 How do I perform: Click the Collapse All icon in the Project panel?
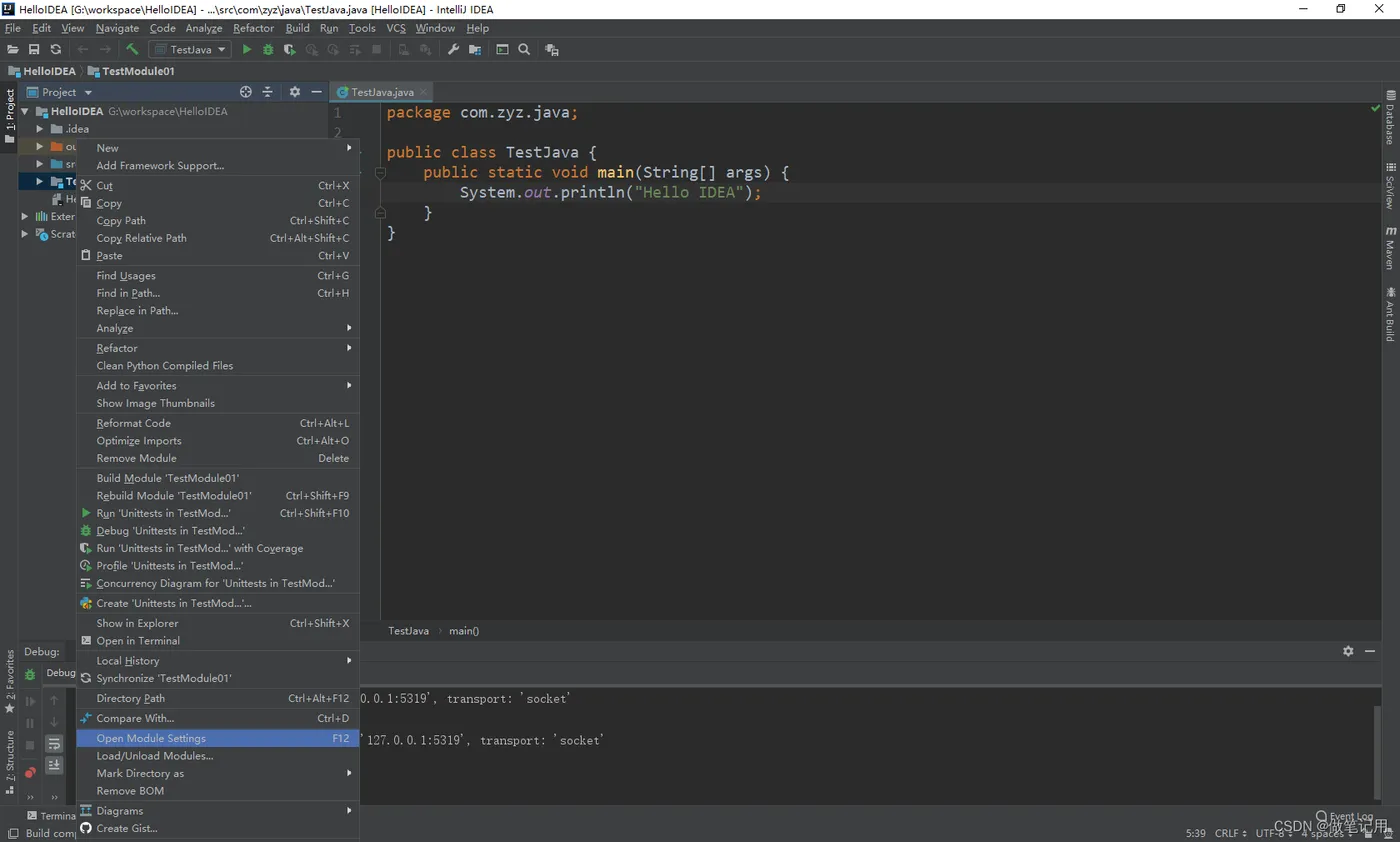point(268,91)
